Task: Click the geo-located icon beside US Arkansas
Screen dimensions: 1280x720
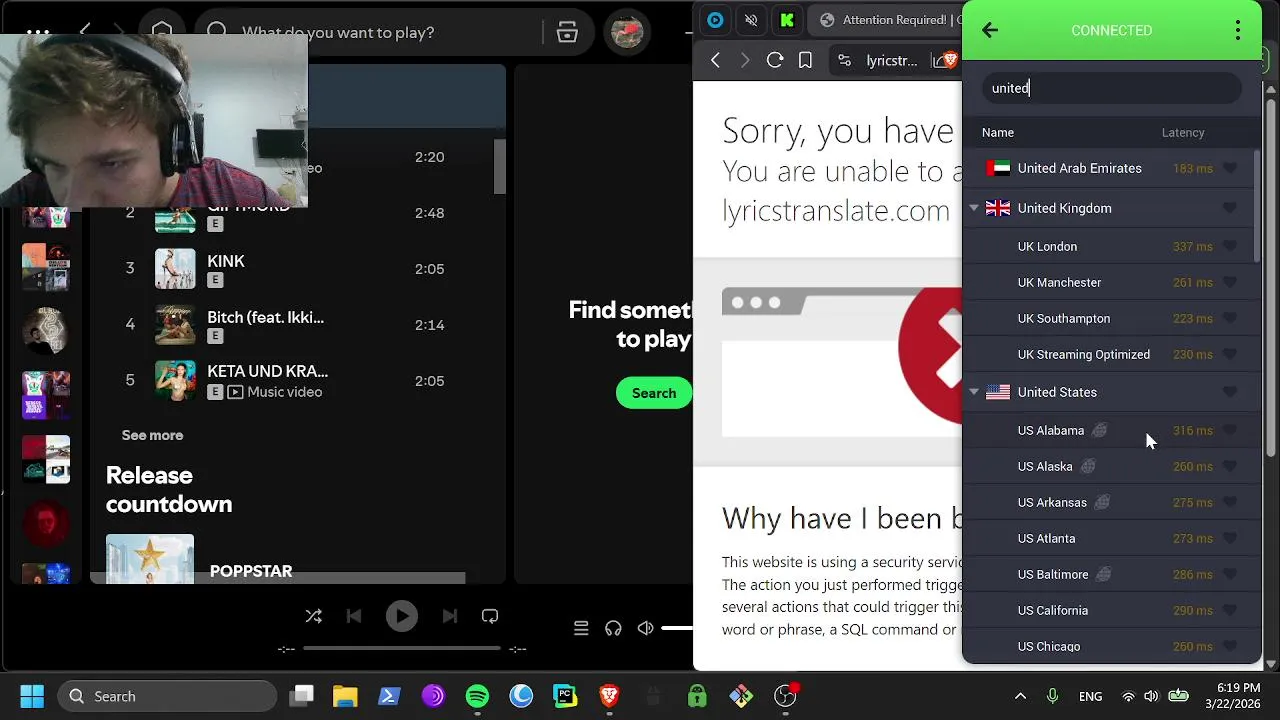Action: coord(1102,502)
